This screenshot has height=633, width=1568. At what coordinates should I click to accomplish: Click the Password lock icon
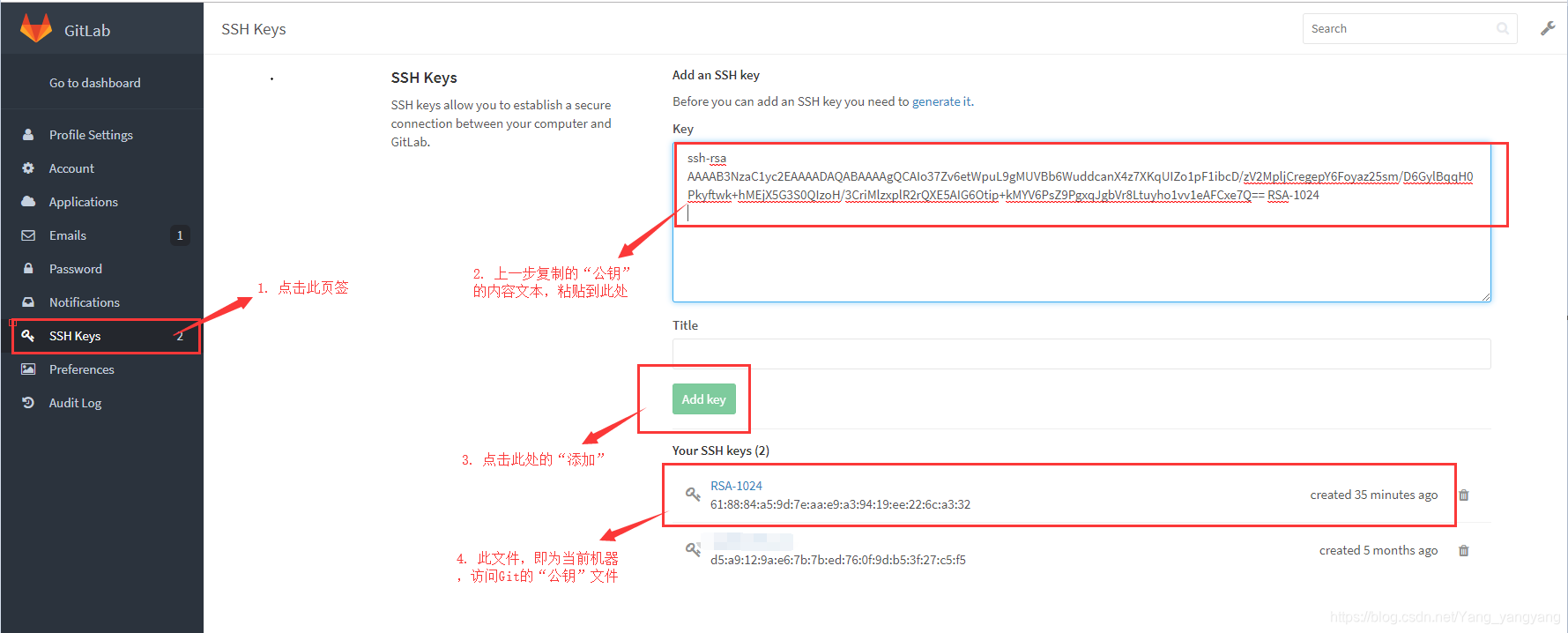[x=28, y=269]
